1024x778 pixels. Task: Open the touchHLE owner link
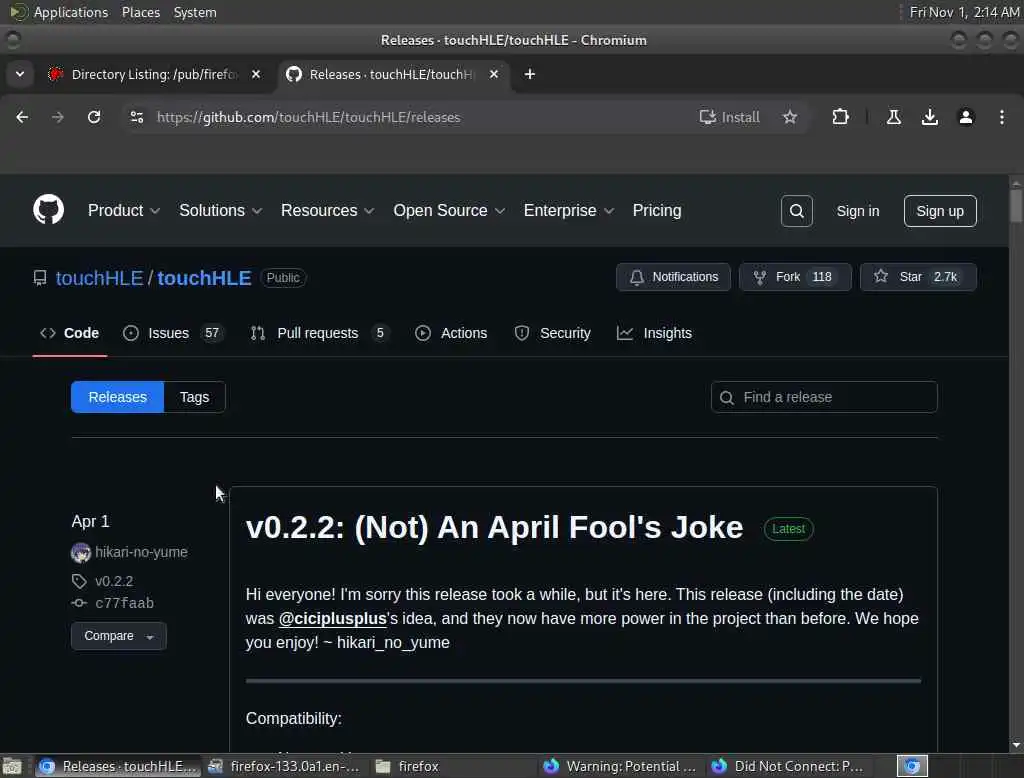[x=99, y=278]
